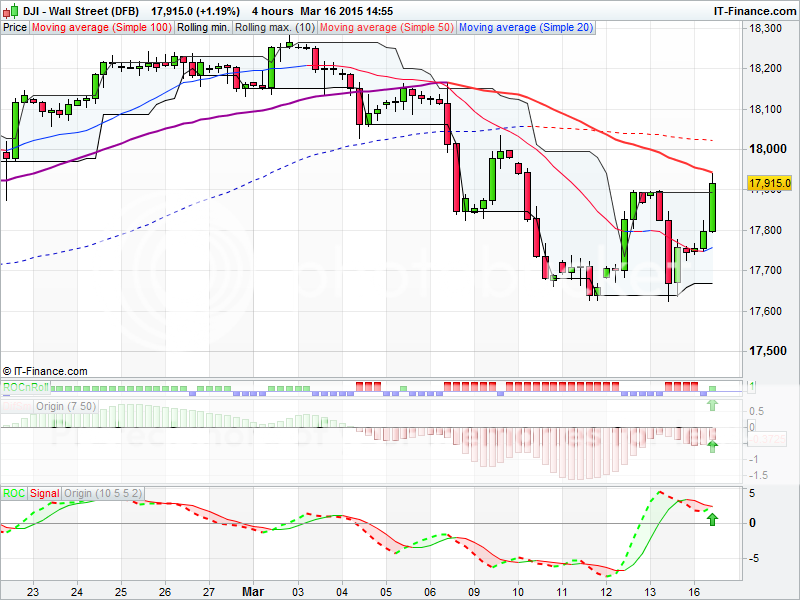Click the yellow 17,915.0 current price tag
The height and width of the screenshot is (600, 800).
tap(769, 183)
